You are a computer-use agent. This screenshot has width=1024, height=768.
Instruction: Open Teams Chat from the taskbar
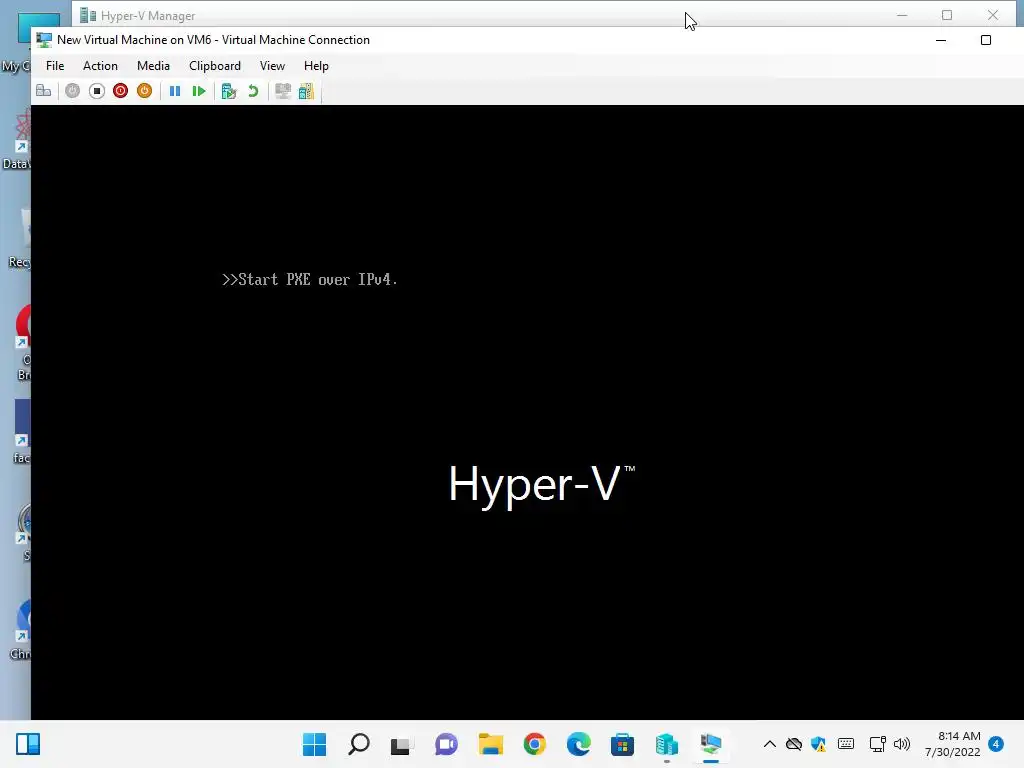(446, 744)
